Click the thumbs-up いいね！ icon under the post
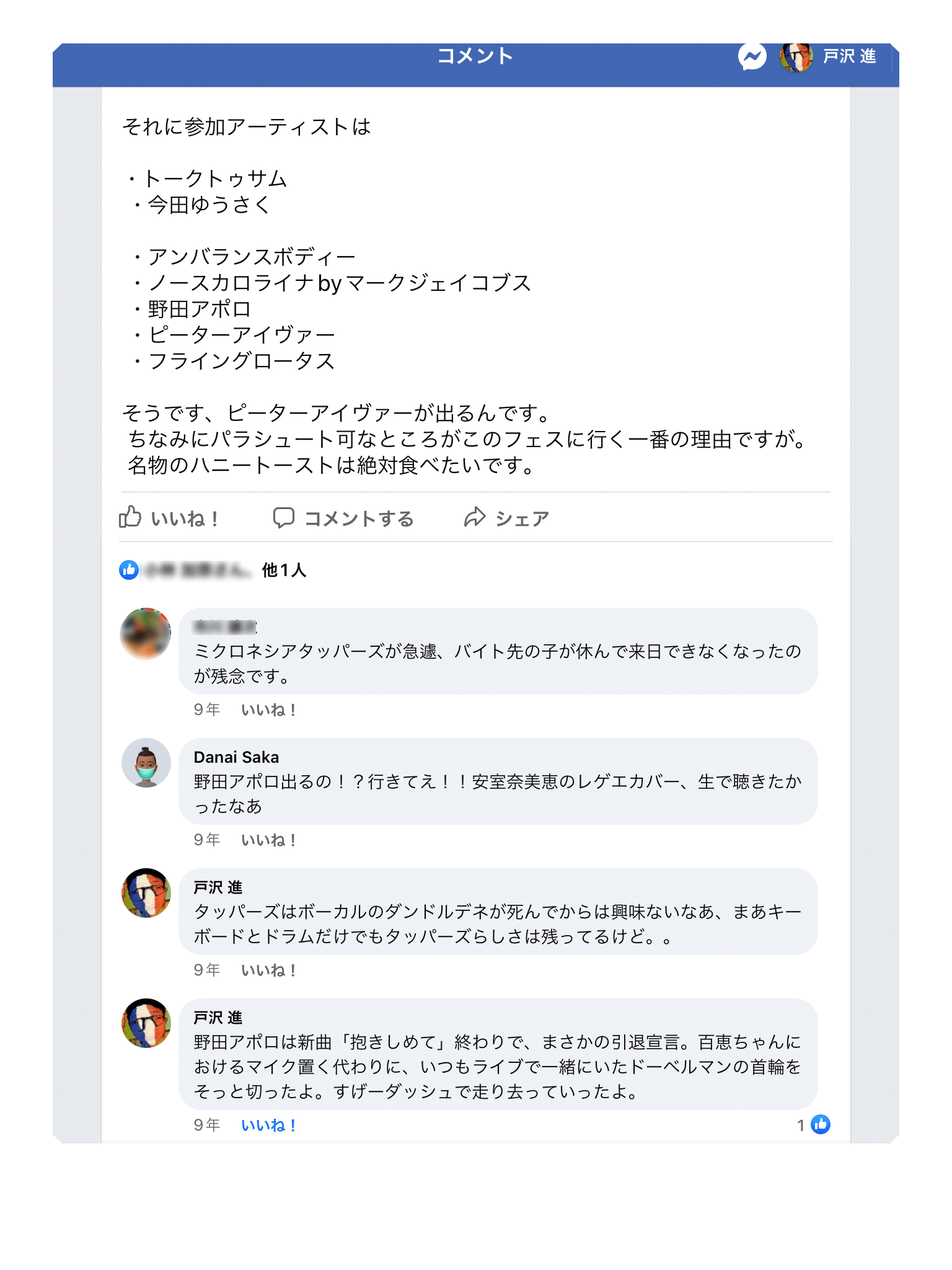 click(x=130, y=517)
